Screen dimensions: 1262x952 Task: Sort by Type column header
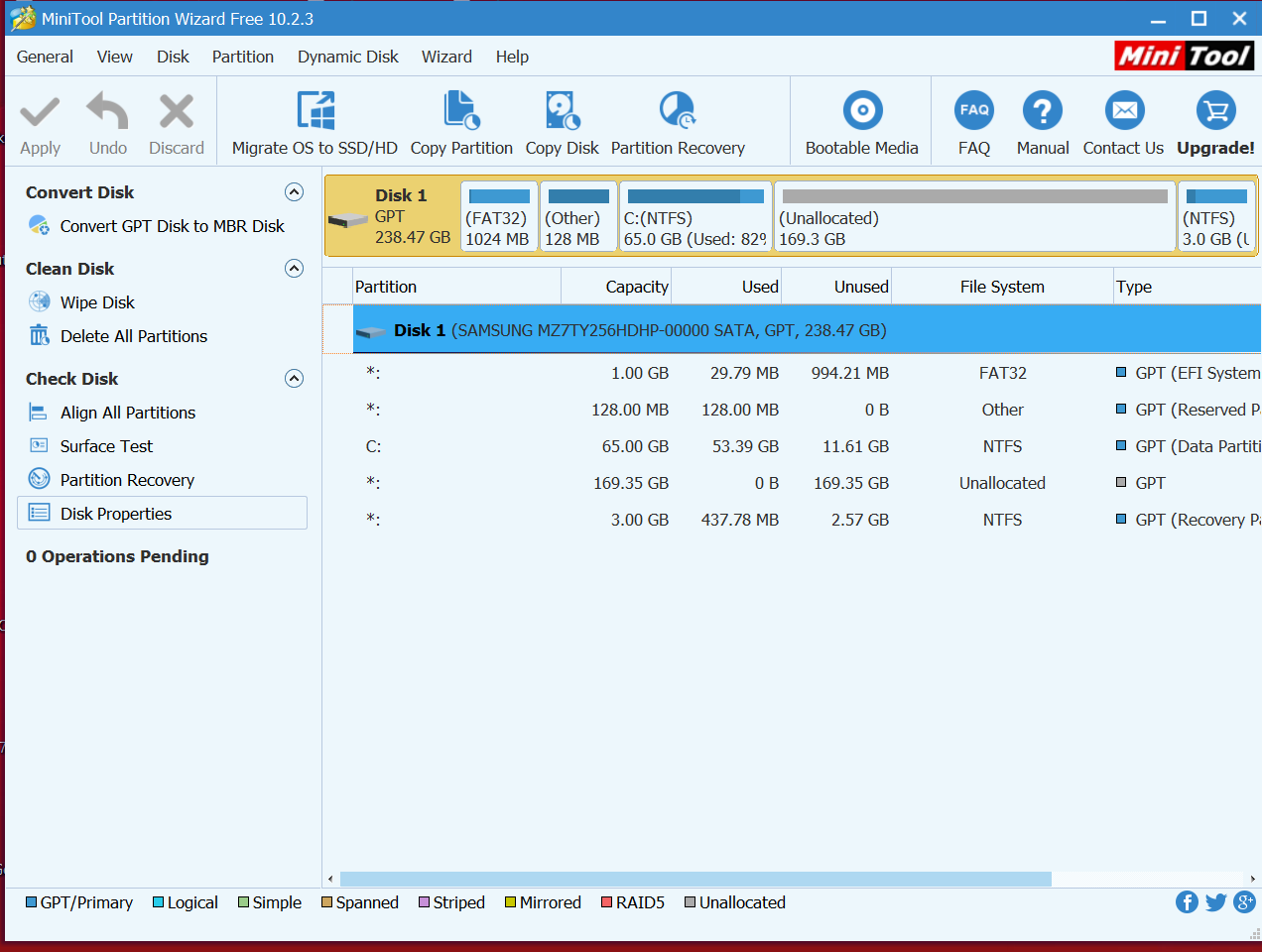(1187, 287)
